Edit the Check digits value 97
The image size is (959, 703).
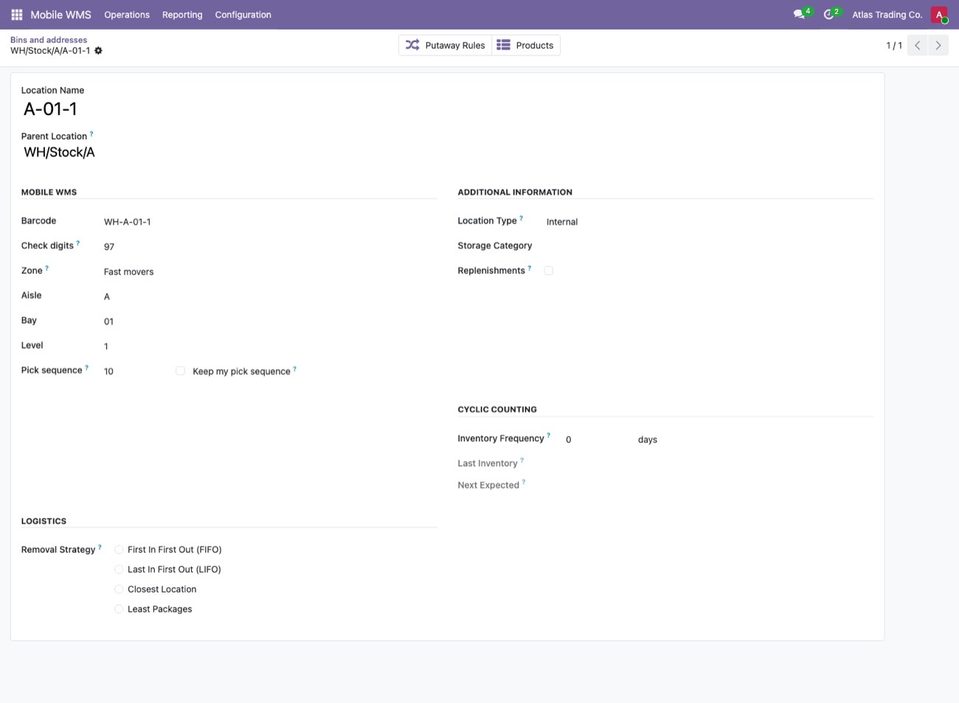coord(270,247)
